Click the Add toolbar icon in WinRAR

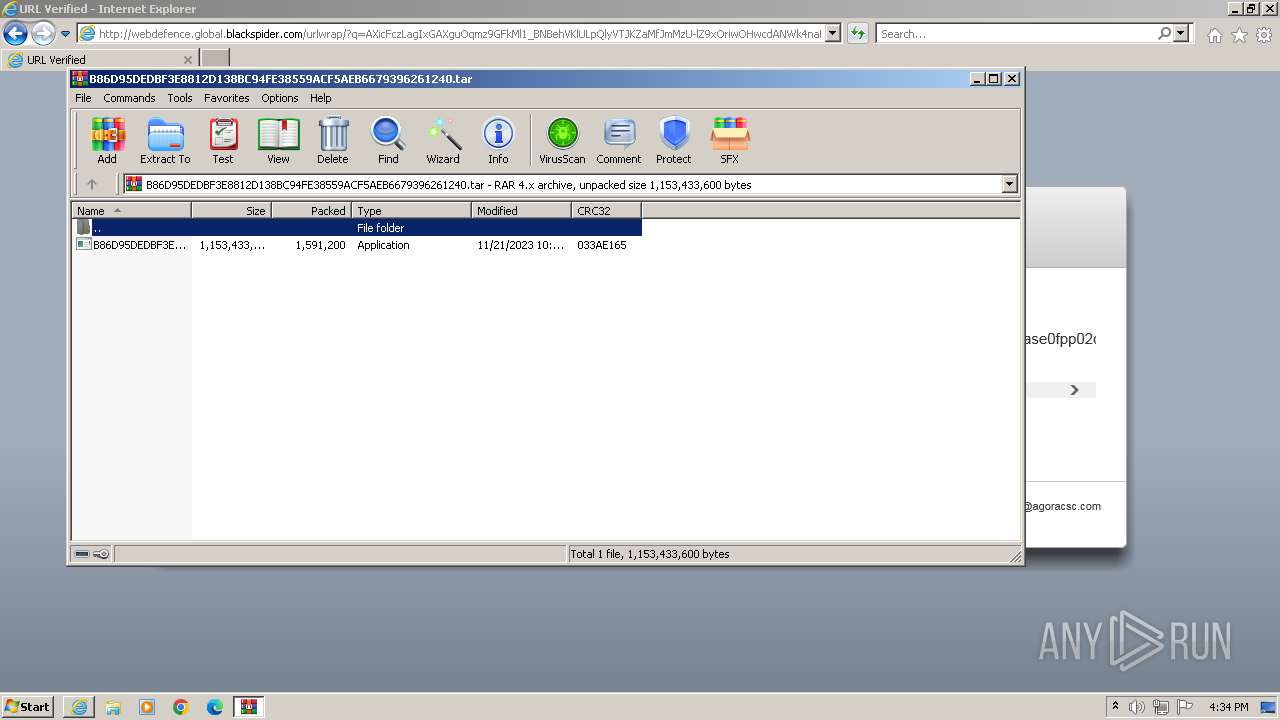(107, 141)
